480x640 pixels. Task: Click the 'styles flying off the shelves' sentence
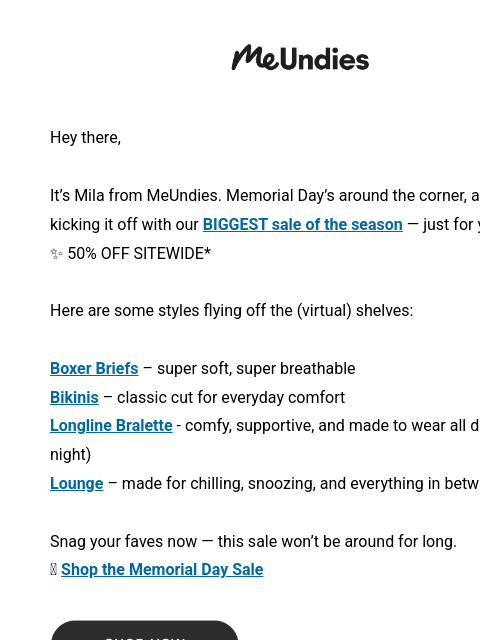pyautogui.click(x=231, y=311)
